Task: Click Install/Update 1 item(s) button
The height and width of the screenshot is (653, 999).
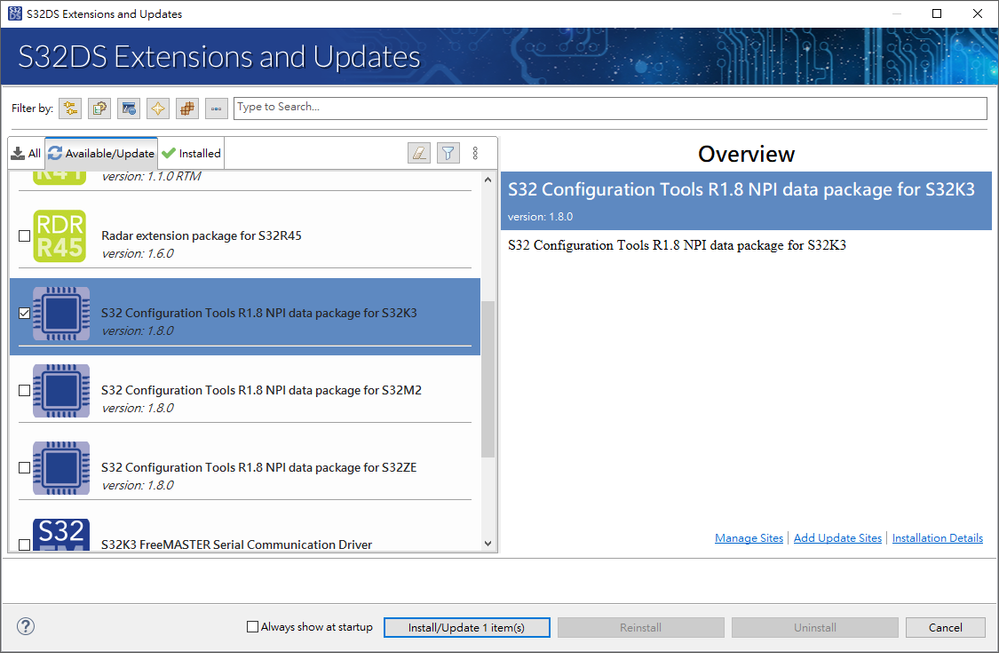Action: (467, 628)
